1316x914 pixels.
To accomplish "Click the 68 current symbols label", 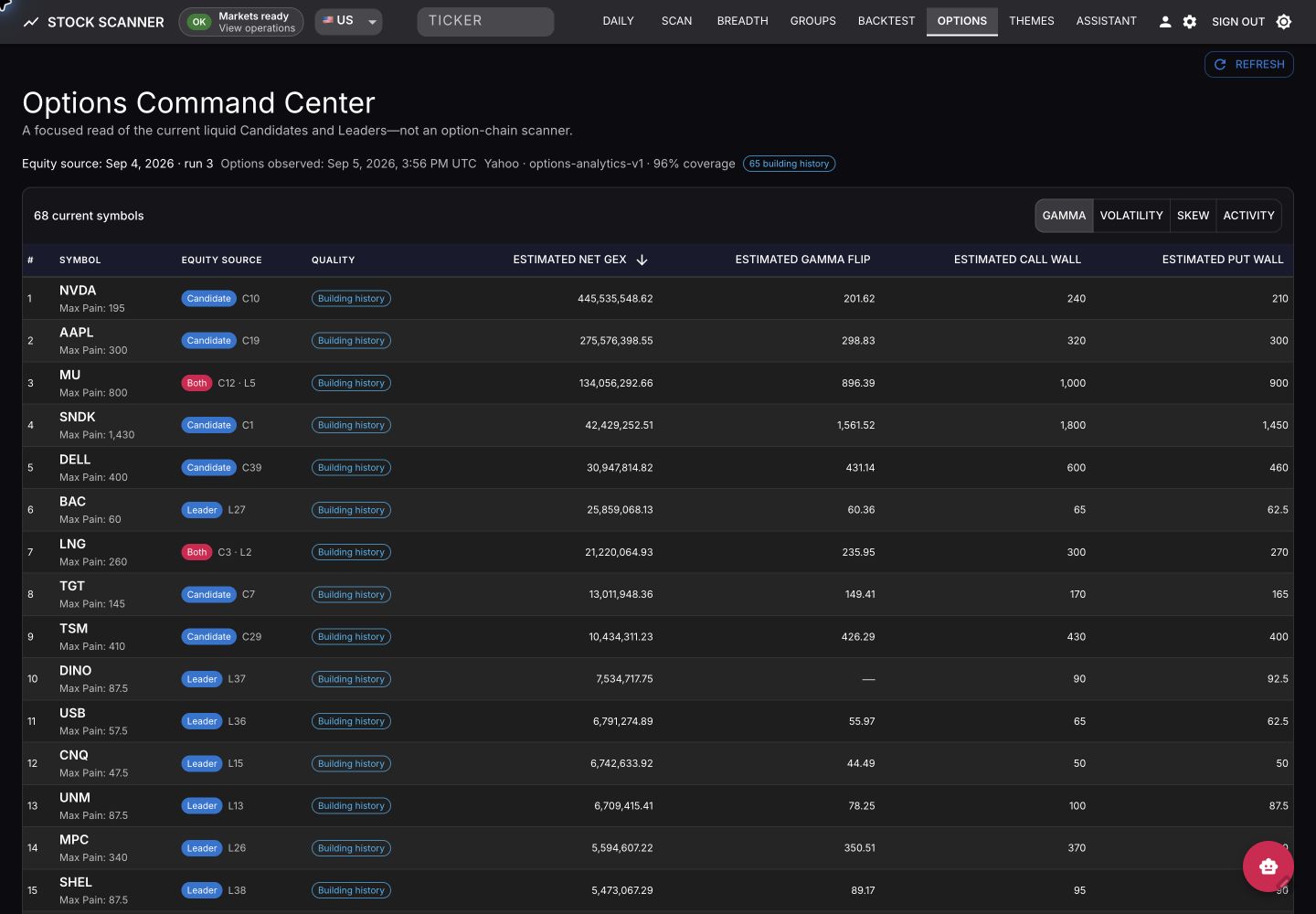I will [89, 216].
